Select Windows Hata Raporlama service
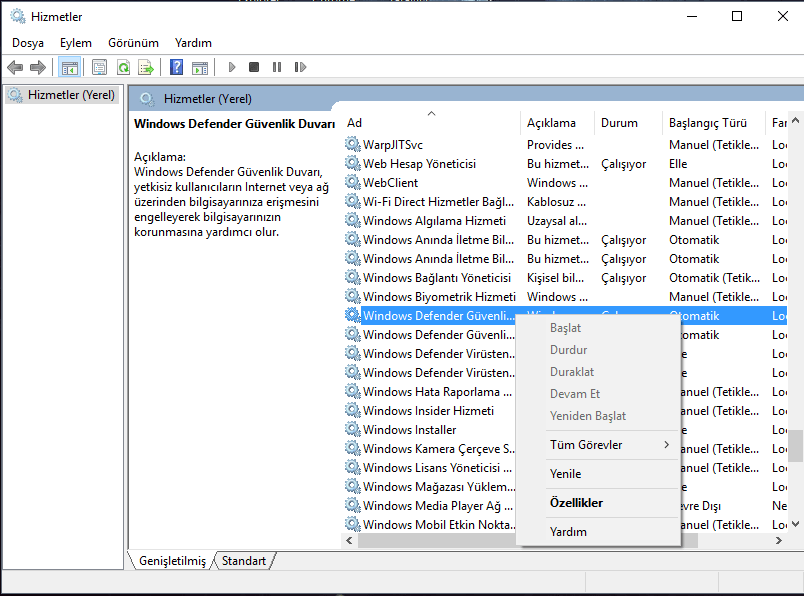Image resolution: width=807 pixels, height=596 pixels. (438, 392)
